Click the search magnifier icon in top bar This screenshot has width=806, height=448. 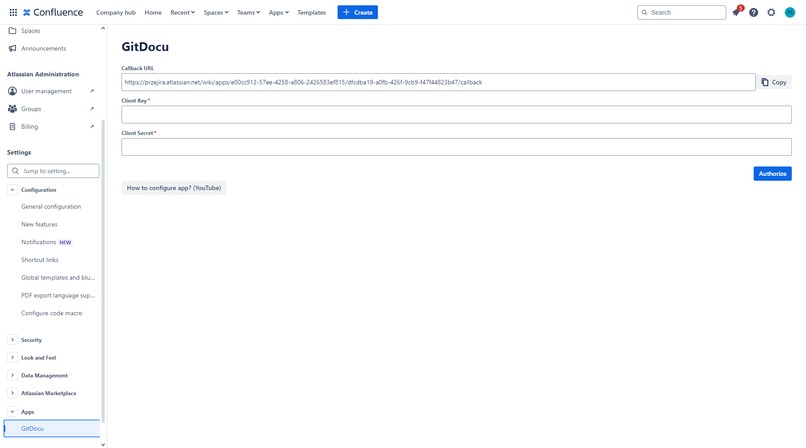pos(645,12)
